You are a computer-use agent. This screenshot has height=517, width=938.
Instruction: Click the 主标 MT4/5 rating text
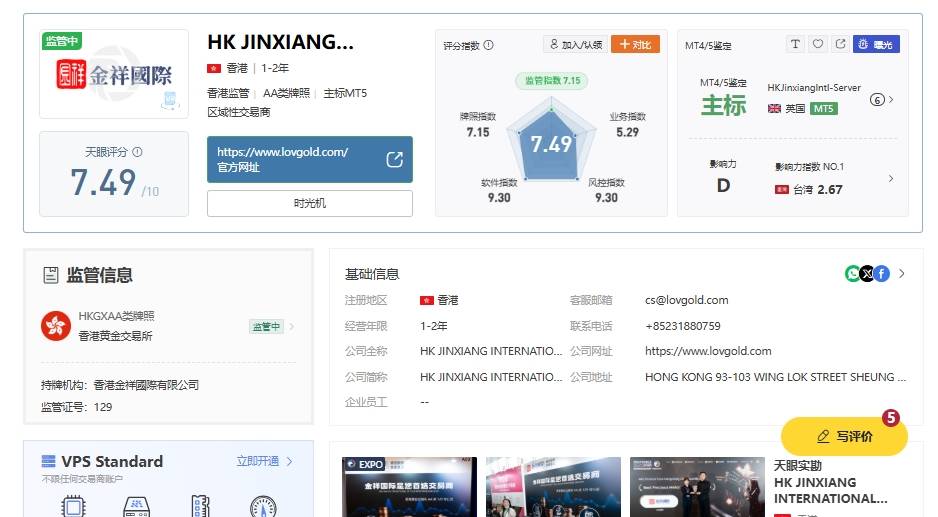[723, 105]
